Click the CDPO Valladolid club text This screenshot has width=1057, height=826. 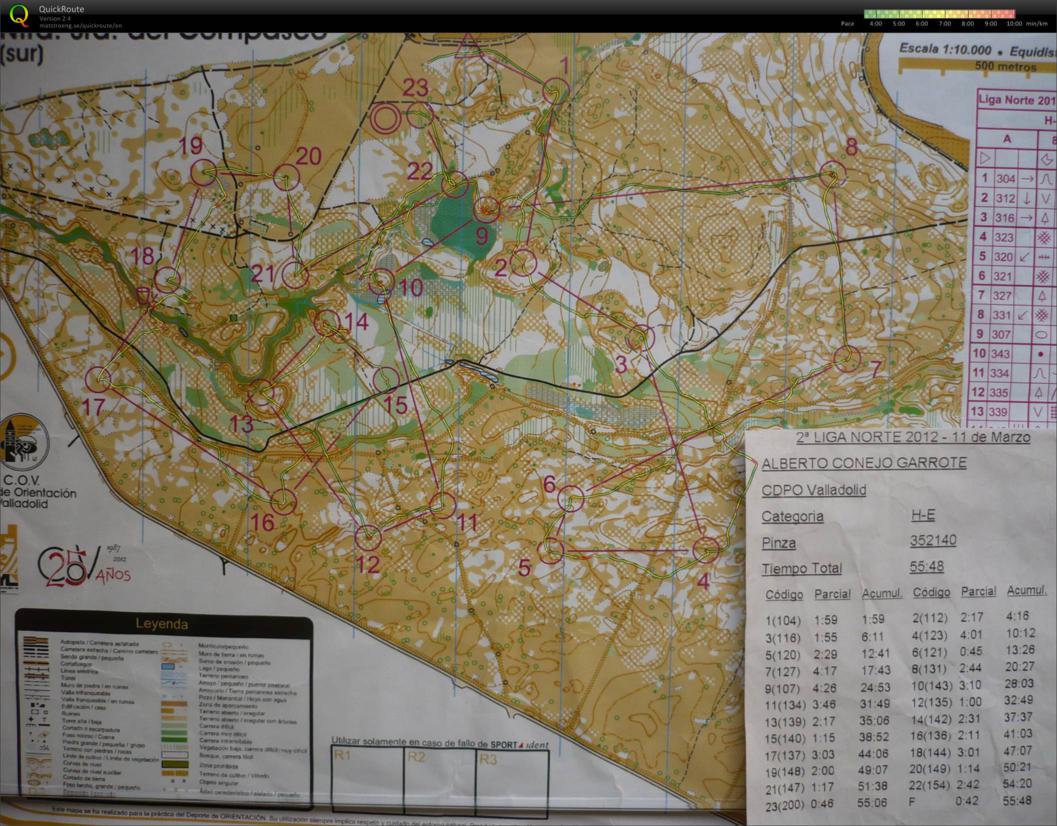point(814,490)
